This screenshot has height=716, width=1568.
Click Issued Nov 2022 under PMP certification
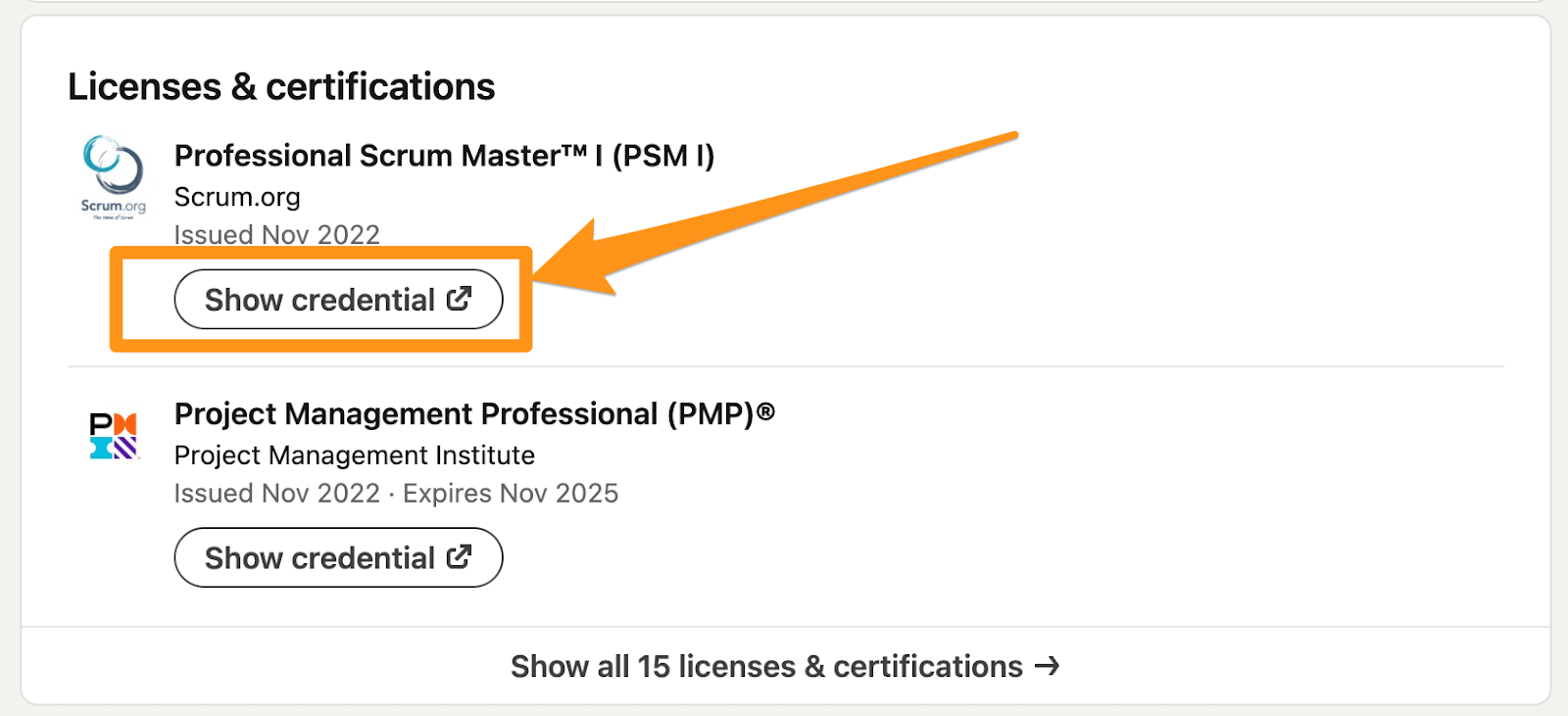(x=276, y=494)
